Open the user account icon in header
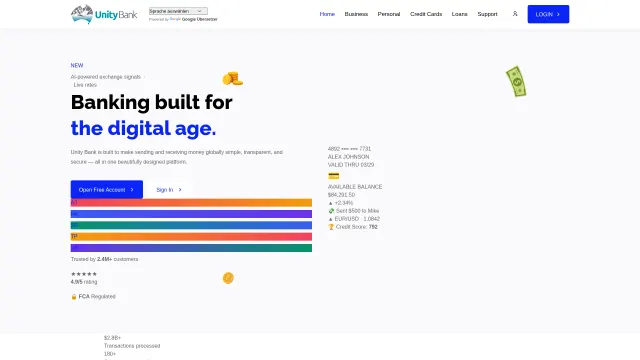This screenshot has width=640, height=360. (x=515, y=14)
